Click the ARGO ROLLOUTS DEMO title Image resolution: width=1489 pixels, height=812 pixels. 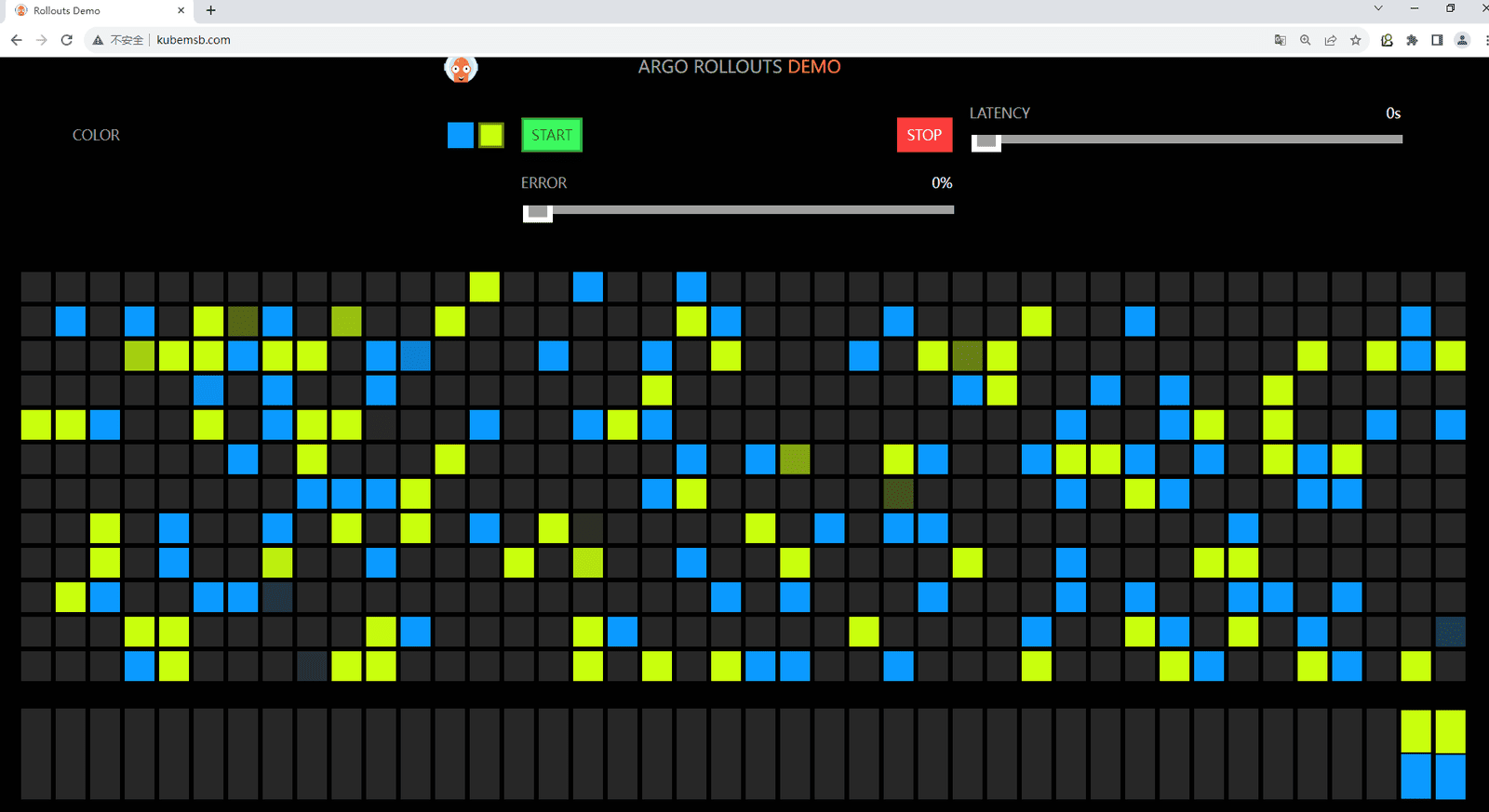click(x=739, y=67)
